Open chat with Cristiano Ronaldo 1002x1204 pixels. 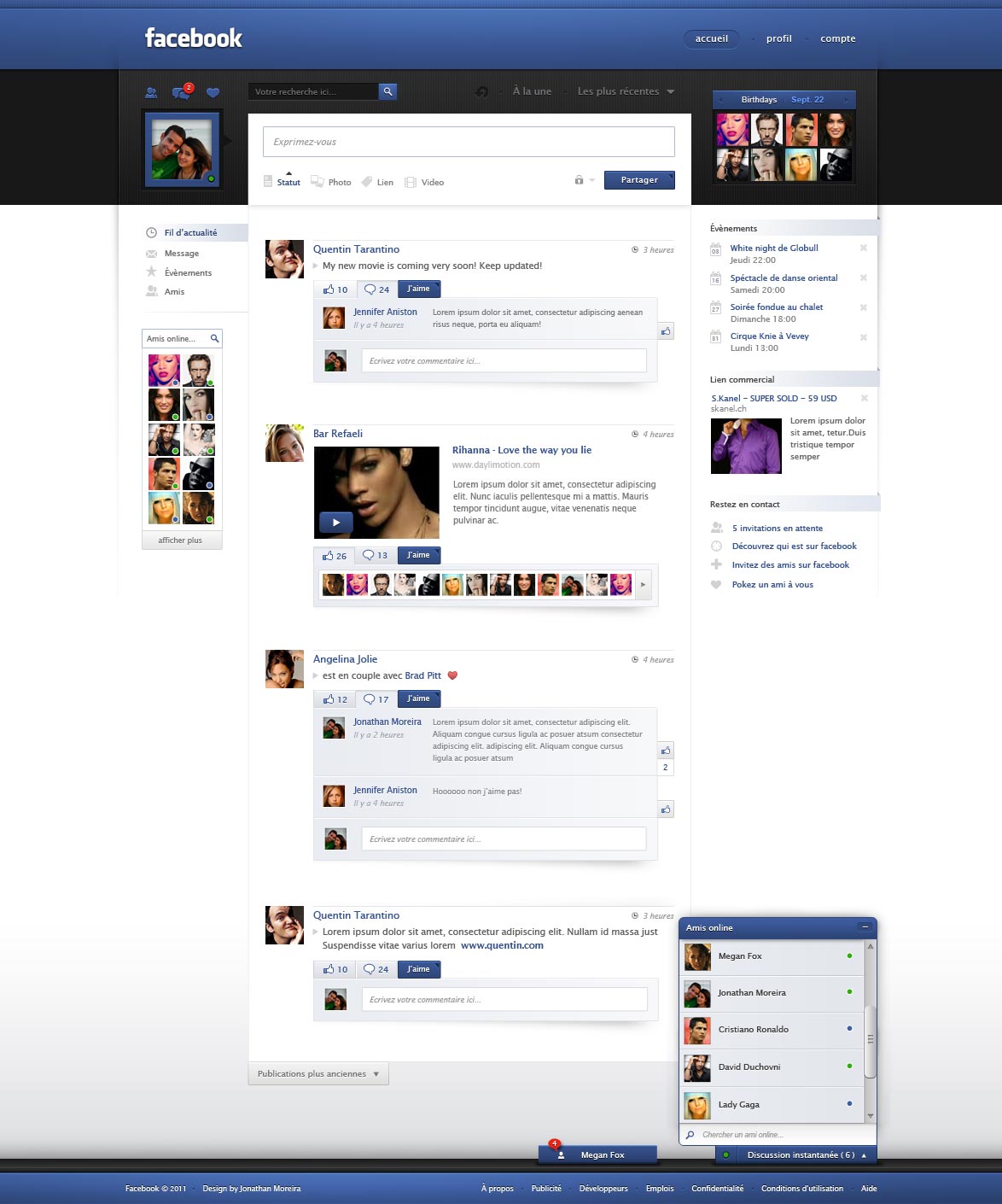pos(772,1030)
